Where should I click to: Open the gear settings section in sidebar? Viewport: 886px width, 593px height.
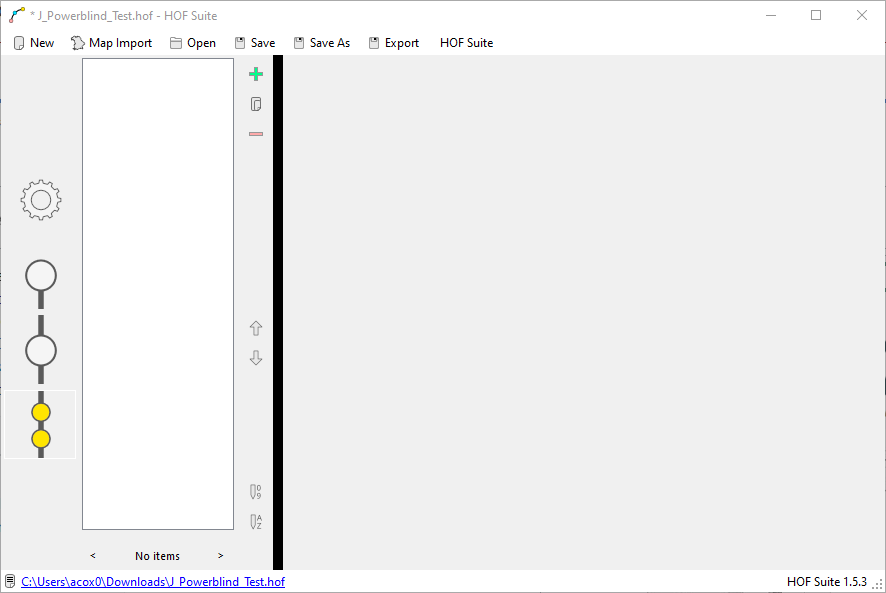coord(41,201)
